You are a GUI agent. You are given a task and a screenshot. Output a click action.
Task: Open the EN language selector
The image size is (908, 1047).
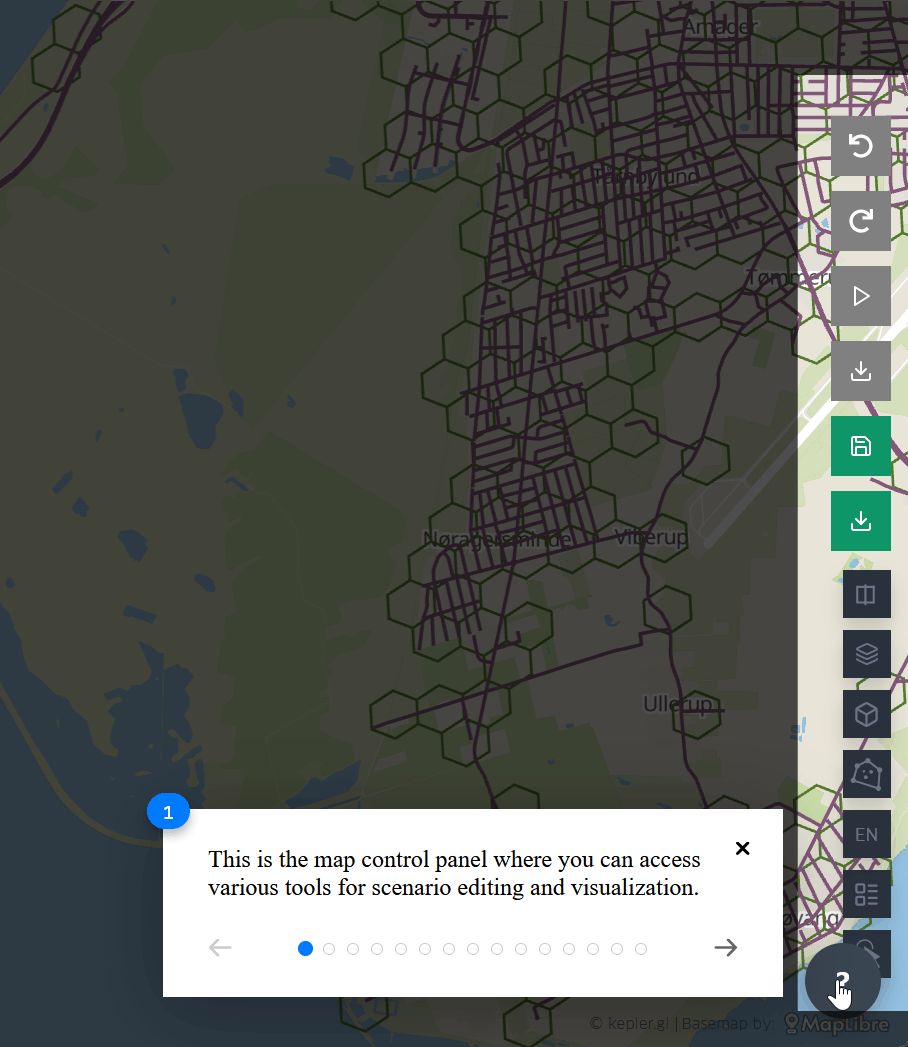[866, 834]
